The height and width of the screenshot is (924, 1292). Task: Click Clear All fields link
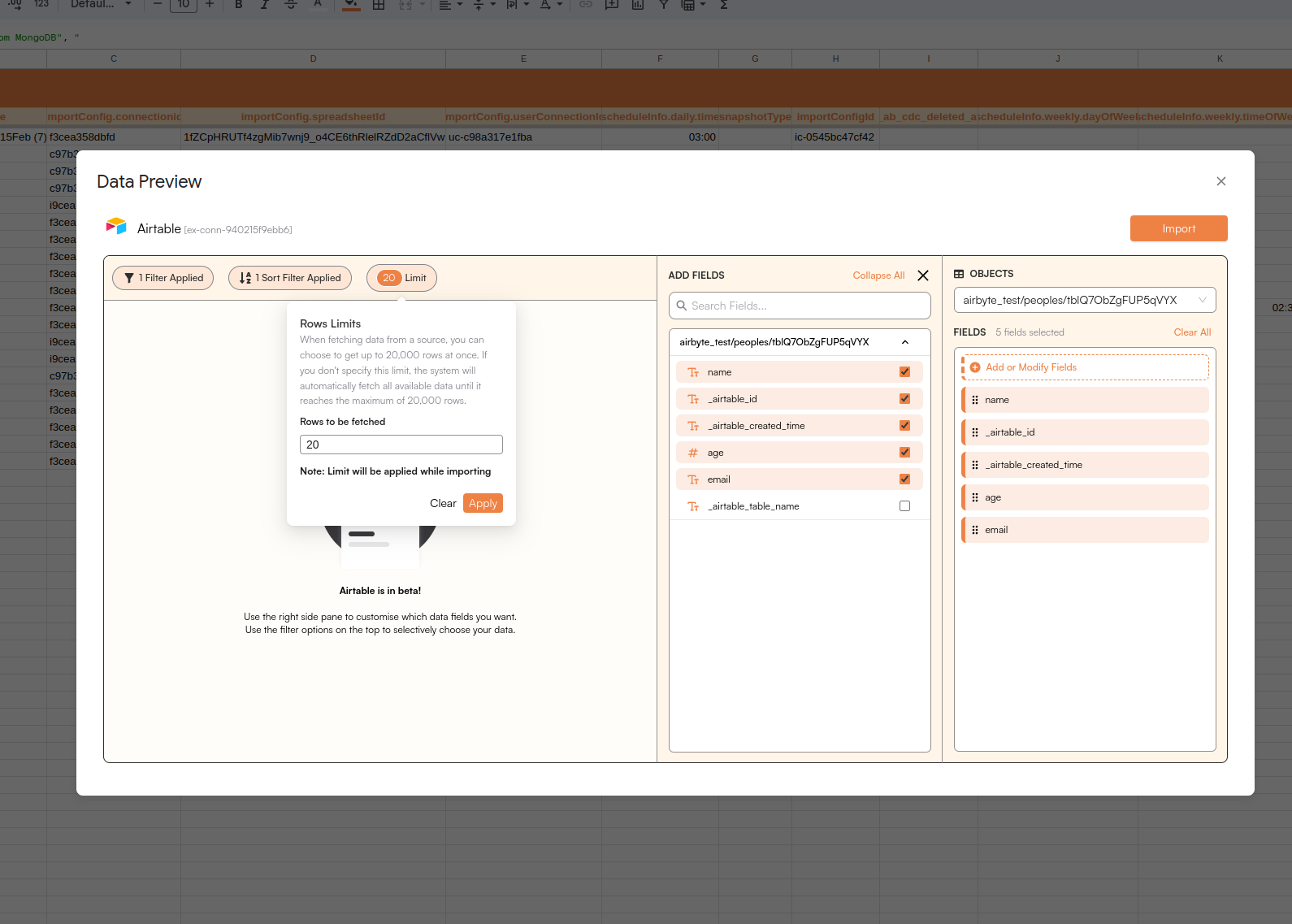[1192, 332]
